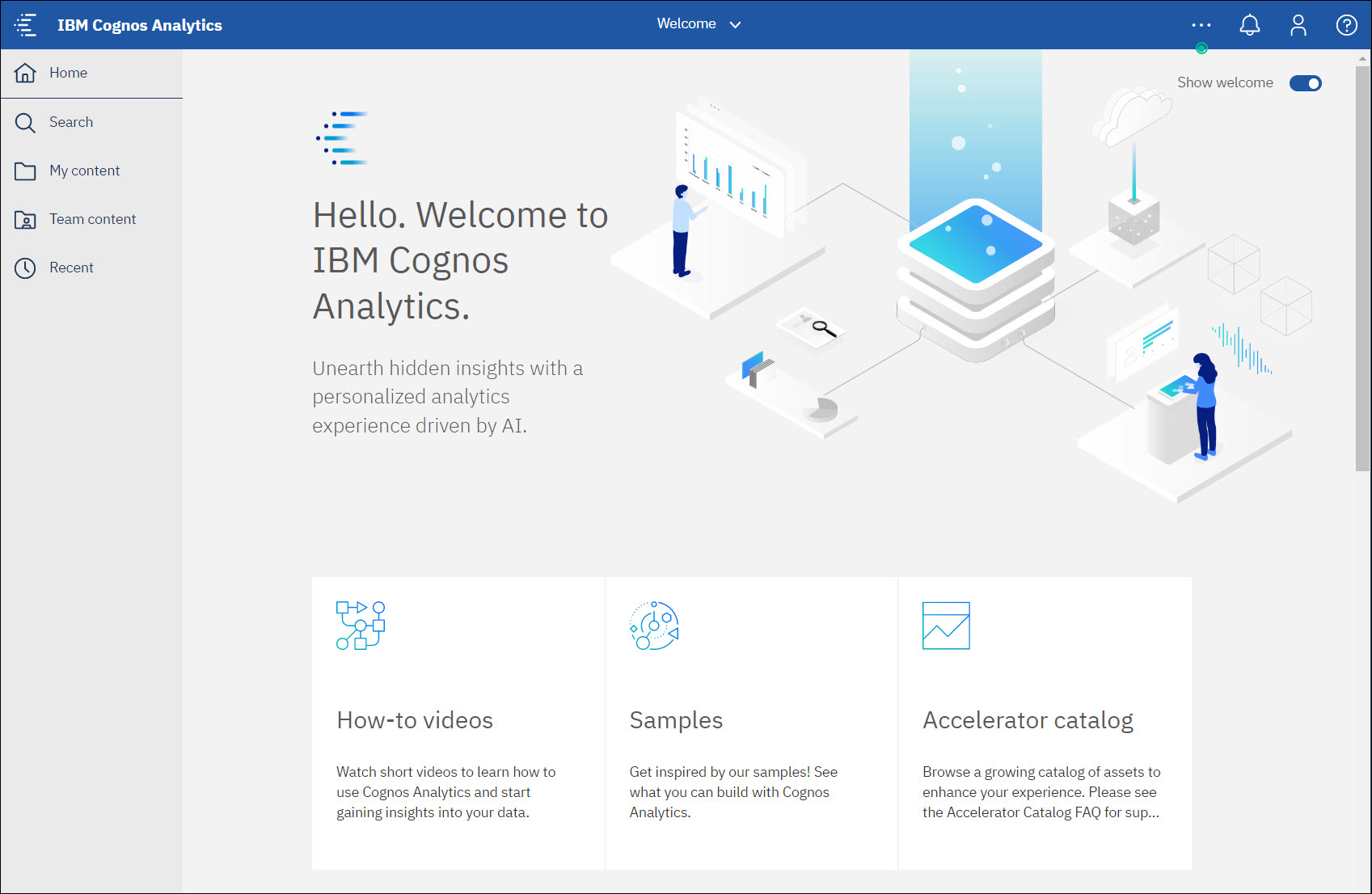Open the How-to videos card
Screen dimensions: 1372x894
point(458,722)
